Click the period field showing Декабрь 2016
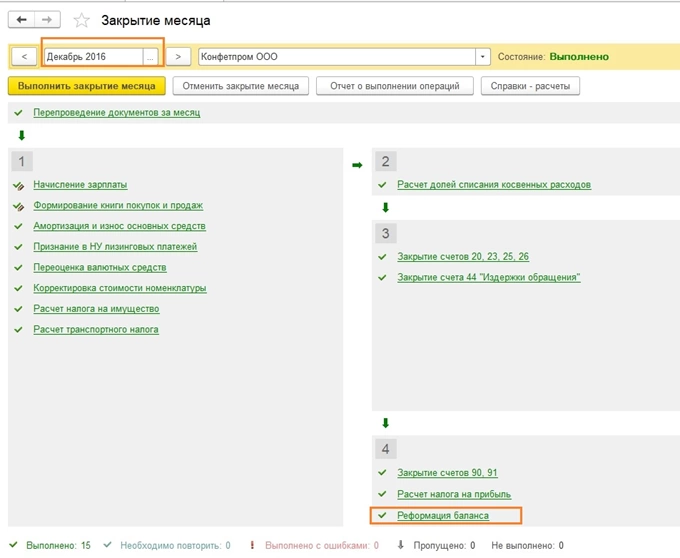 click(93, 57)
